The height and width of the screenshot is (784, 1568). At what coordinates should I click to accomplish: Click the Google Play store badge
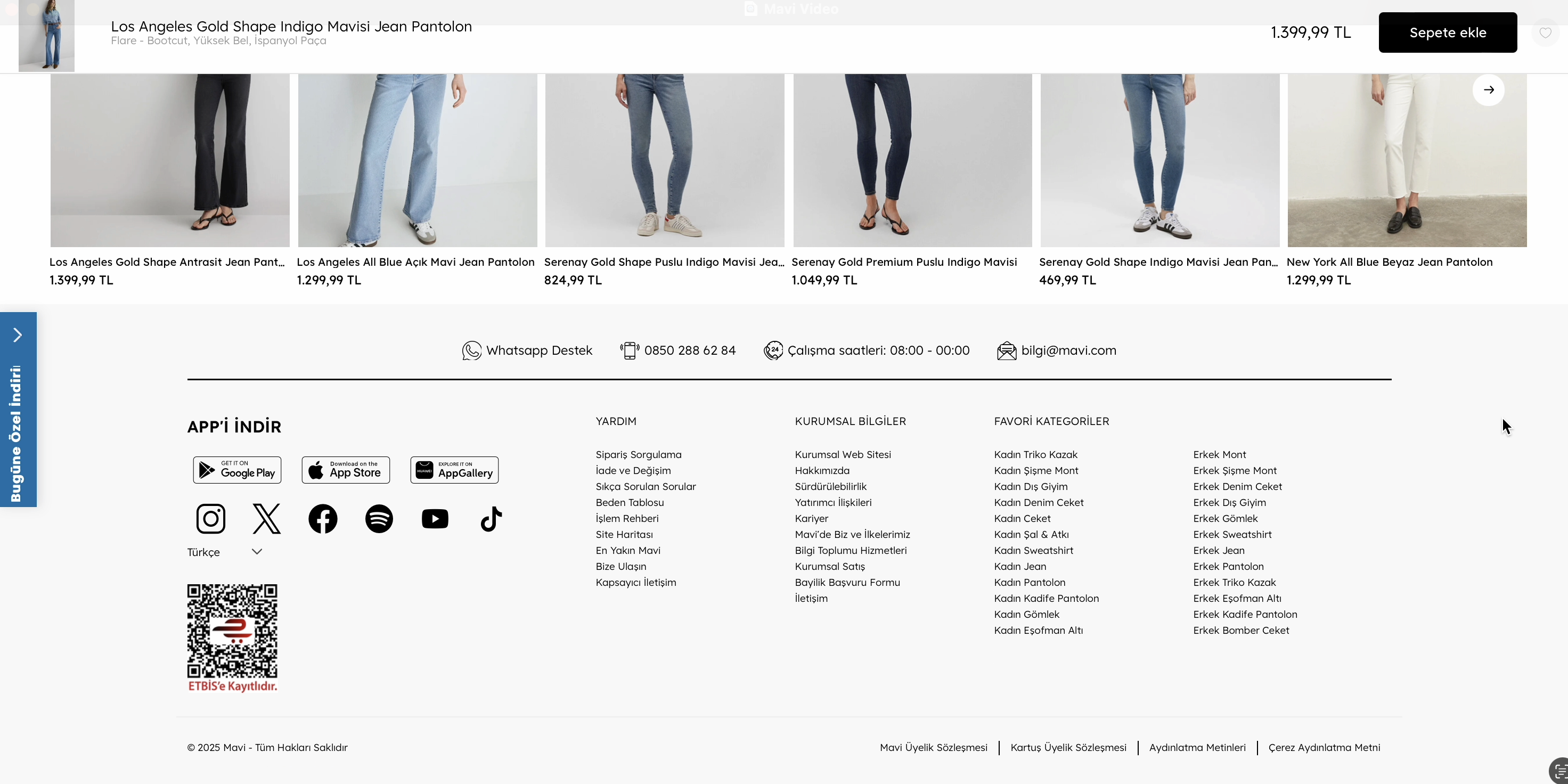coord(238,470)
